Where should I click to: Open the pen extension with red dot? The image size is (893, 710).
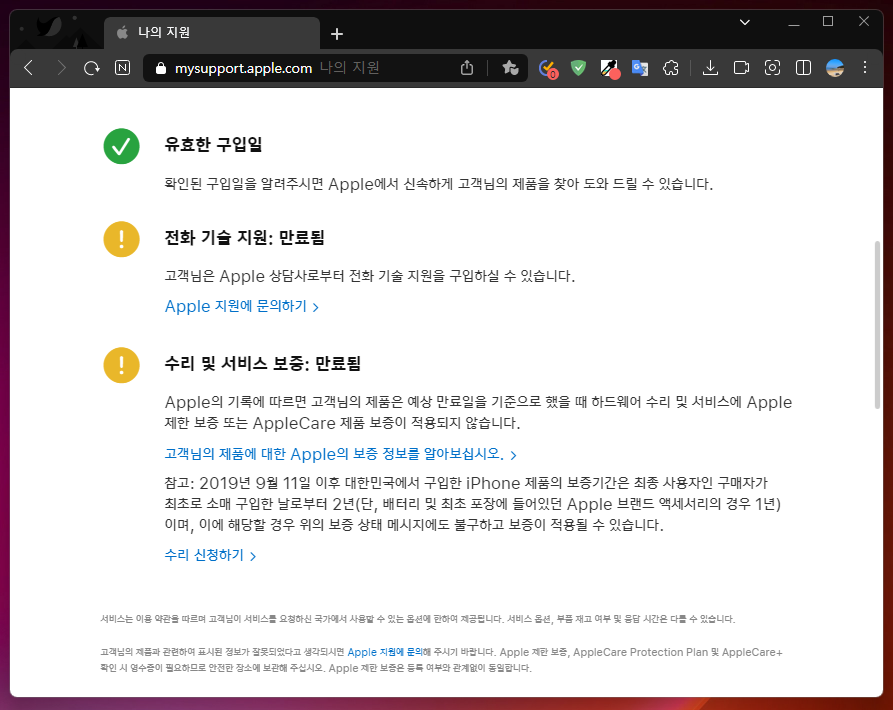(610, 69)
